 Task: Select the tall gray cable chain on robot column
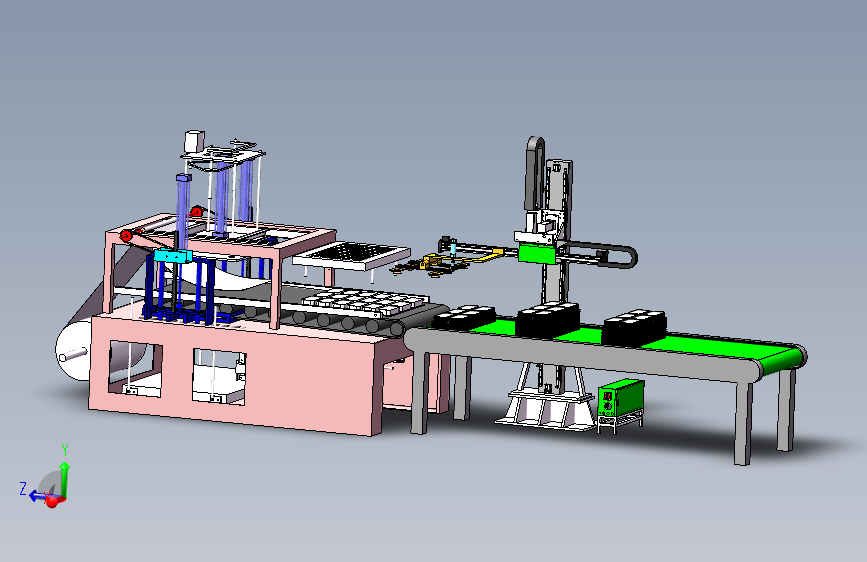pyautogui.click(x=534, y=173)
